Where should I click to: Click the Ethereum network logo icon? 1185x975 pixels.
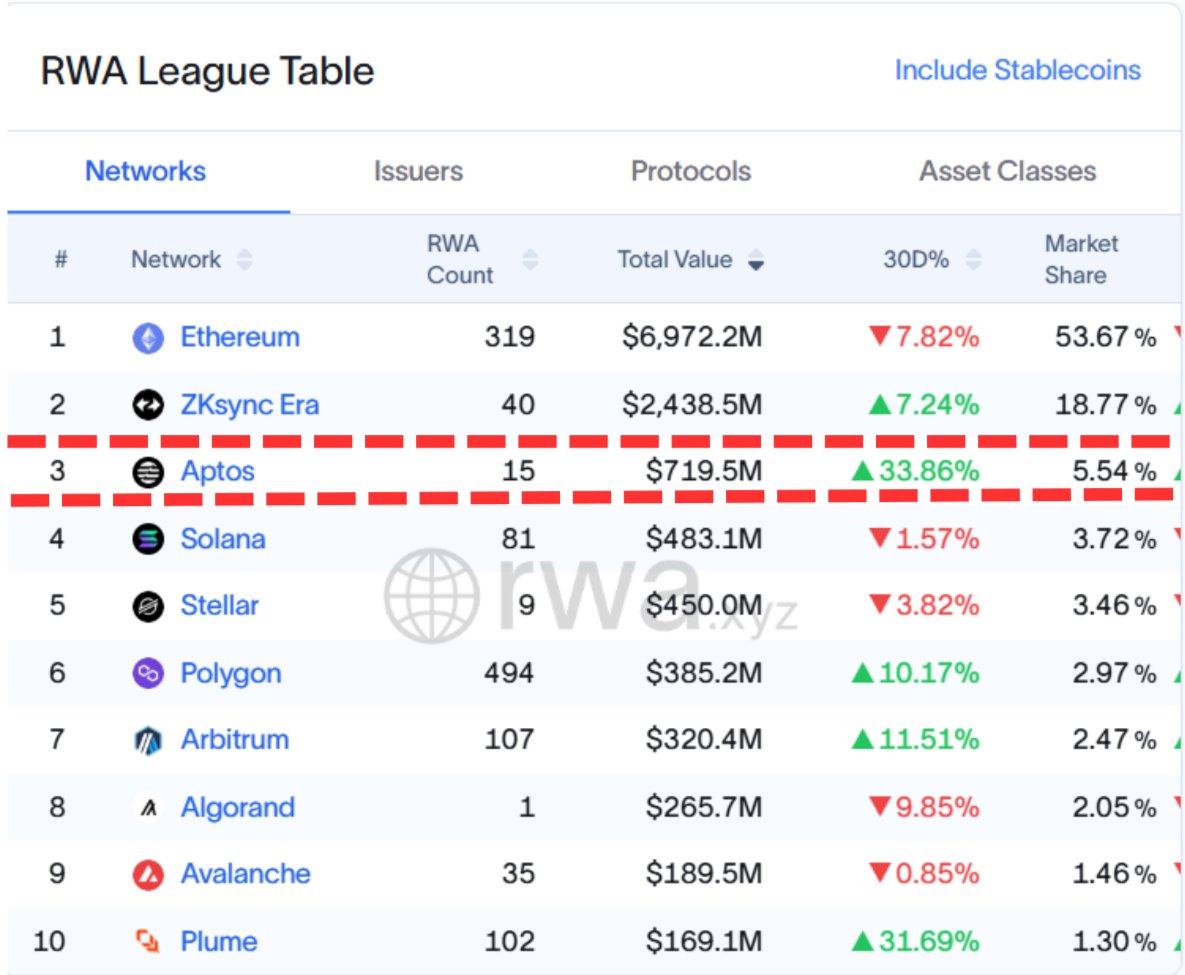[x=148, y=338]
